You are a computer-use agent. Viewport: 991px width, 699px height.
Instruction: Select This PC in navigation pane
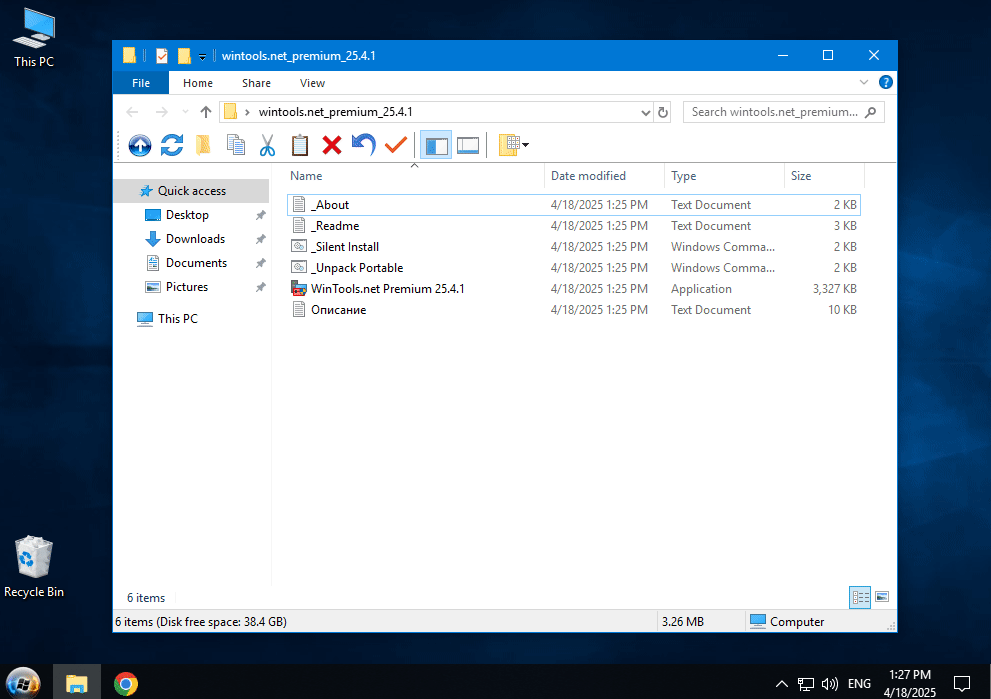178,319
